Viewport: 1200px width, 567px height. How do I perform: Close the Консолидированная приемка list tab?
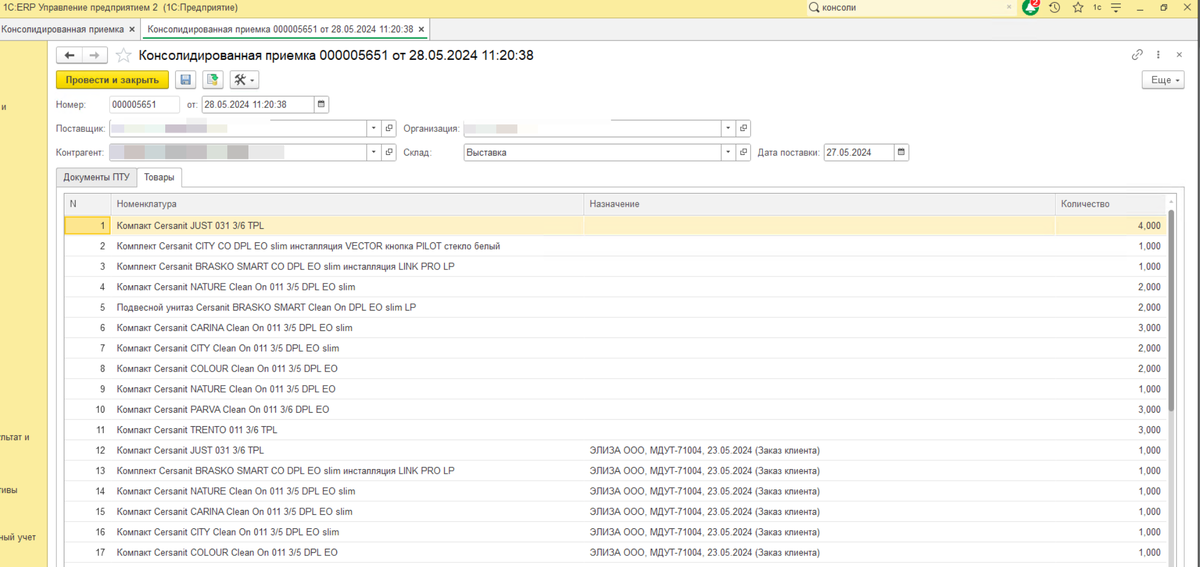point(131,29)
